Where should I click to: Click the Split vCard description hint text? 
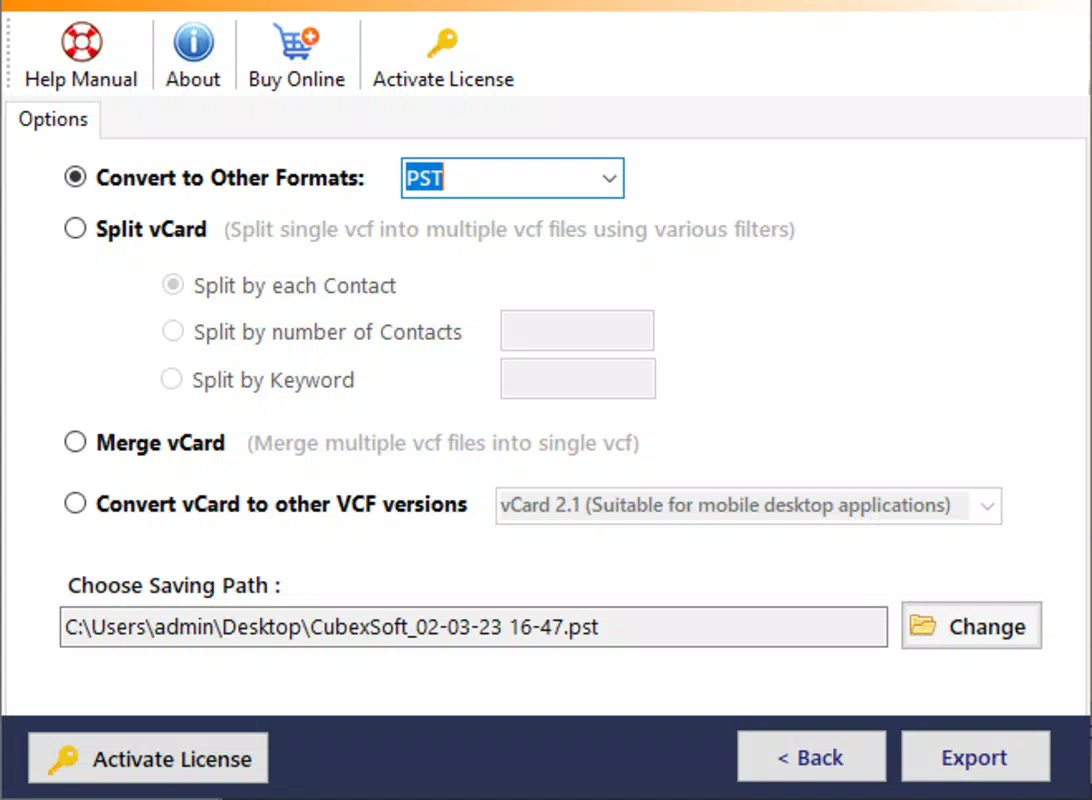click(509, 230)
